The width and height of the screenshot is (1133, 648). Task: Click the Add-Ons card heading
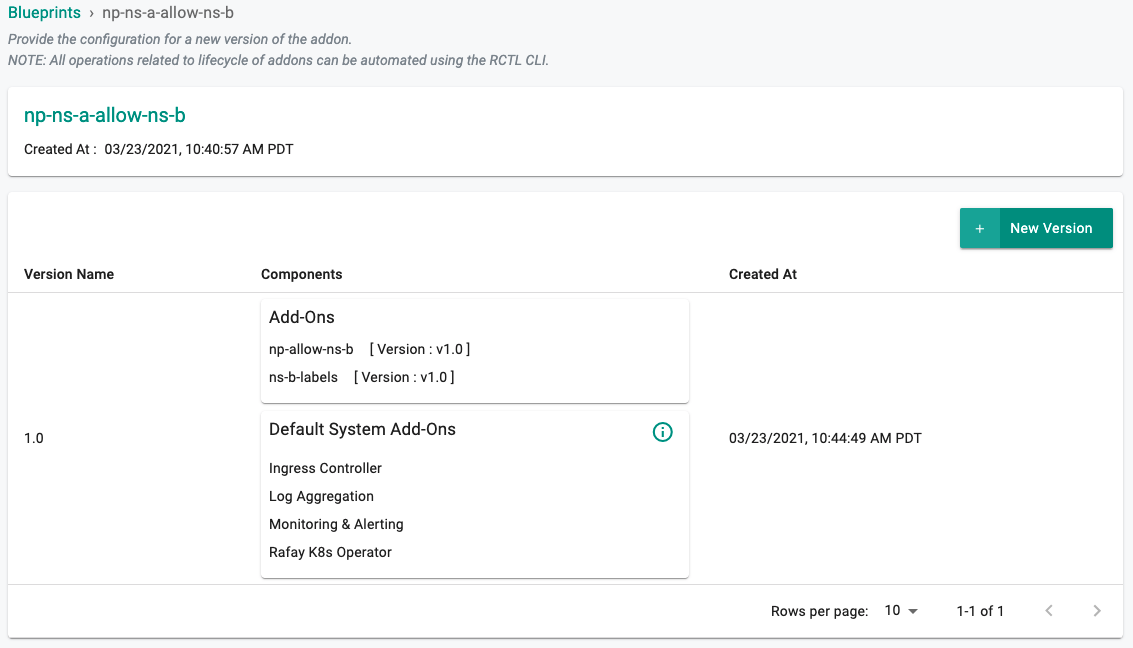[x=302, y=317]
